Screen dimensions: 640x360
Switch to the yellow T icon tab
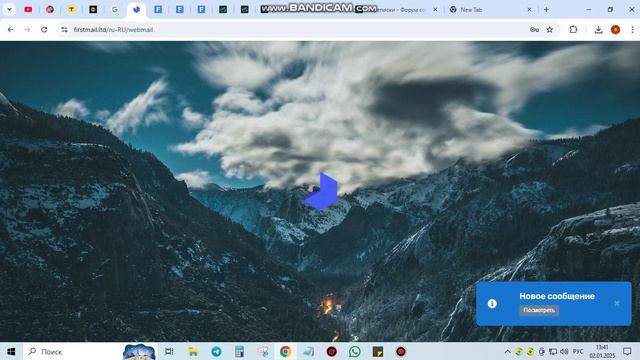pyautogui.click(x=71, y=9)
